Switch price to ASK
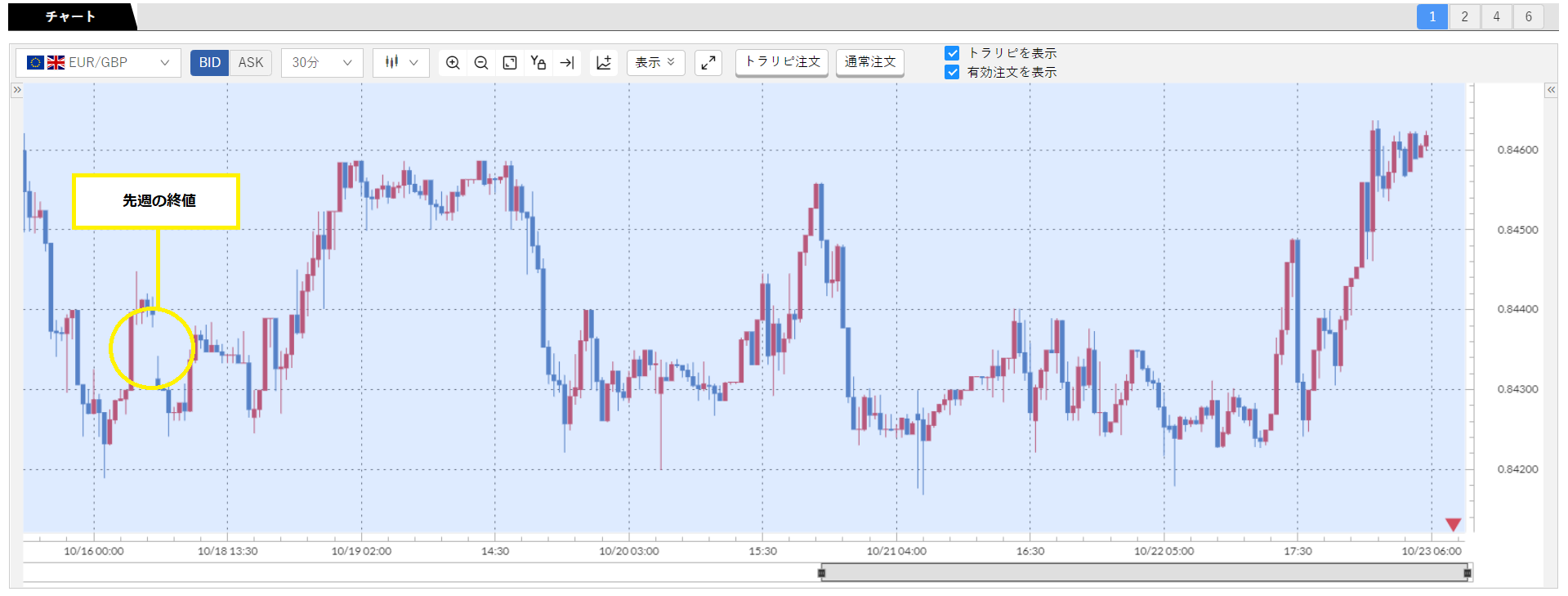The height and width of the screenshot is (596, 1568). pyautogui.click(x=251, y=62)
